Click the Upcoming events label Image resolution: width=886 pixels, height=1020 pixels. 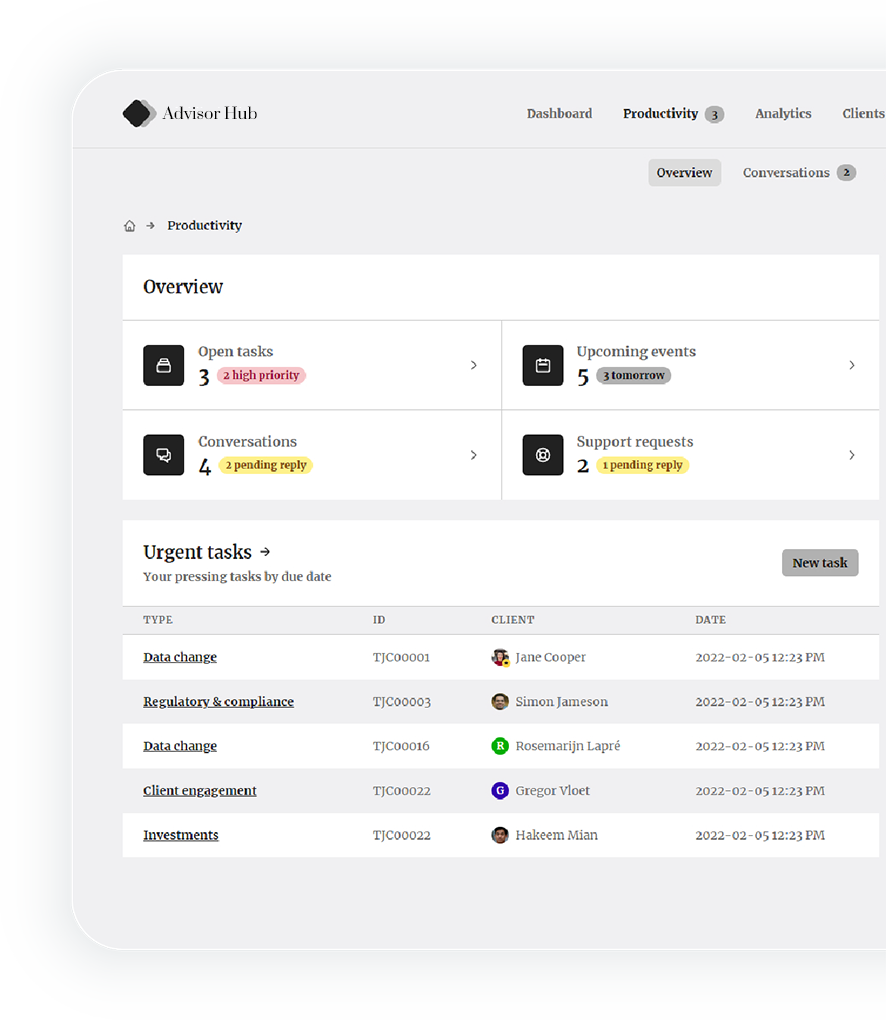[636, 352]
